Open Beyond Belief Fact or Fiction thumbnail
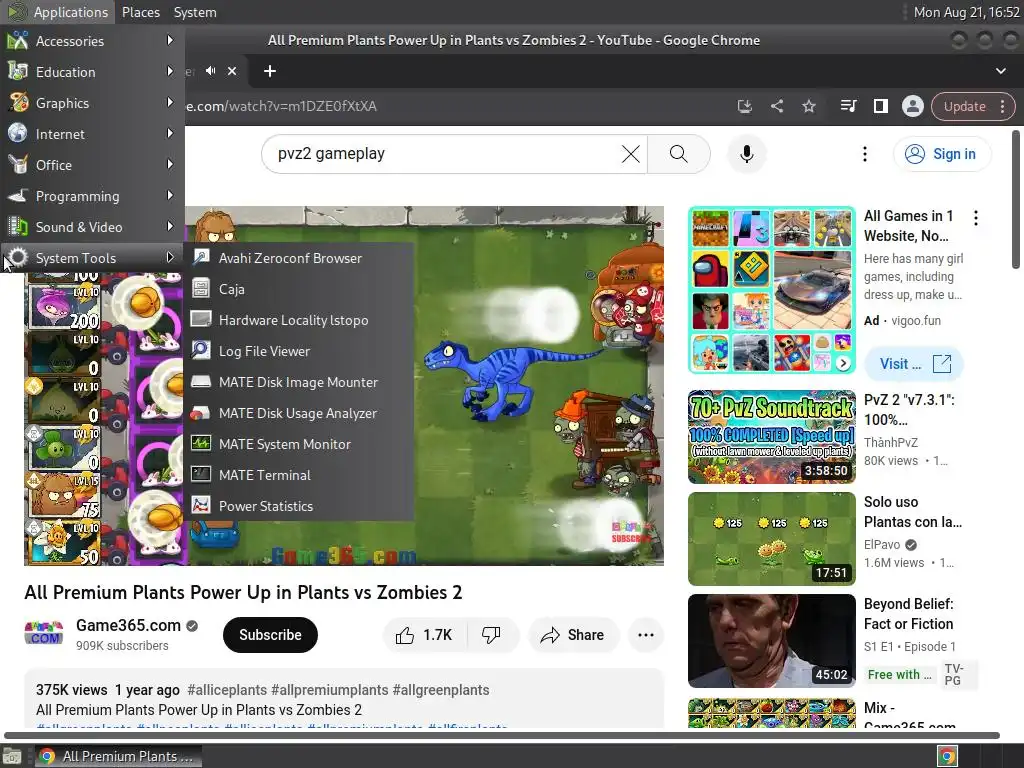 [x=771, y=641]
